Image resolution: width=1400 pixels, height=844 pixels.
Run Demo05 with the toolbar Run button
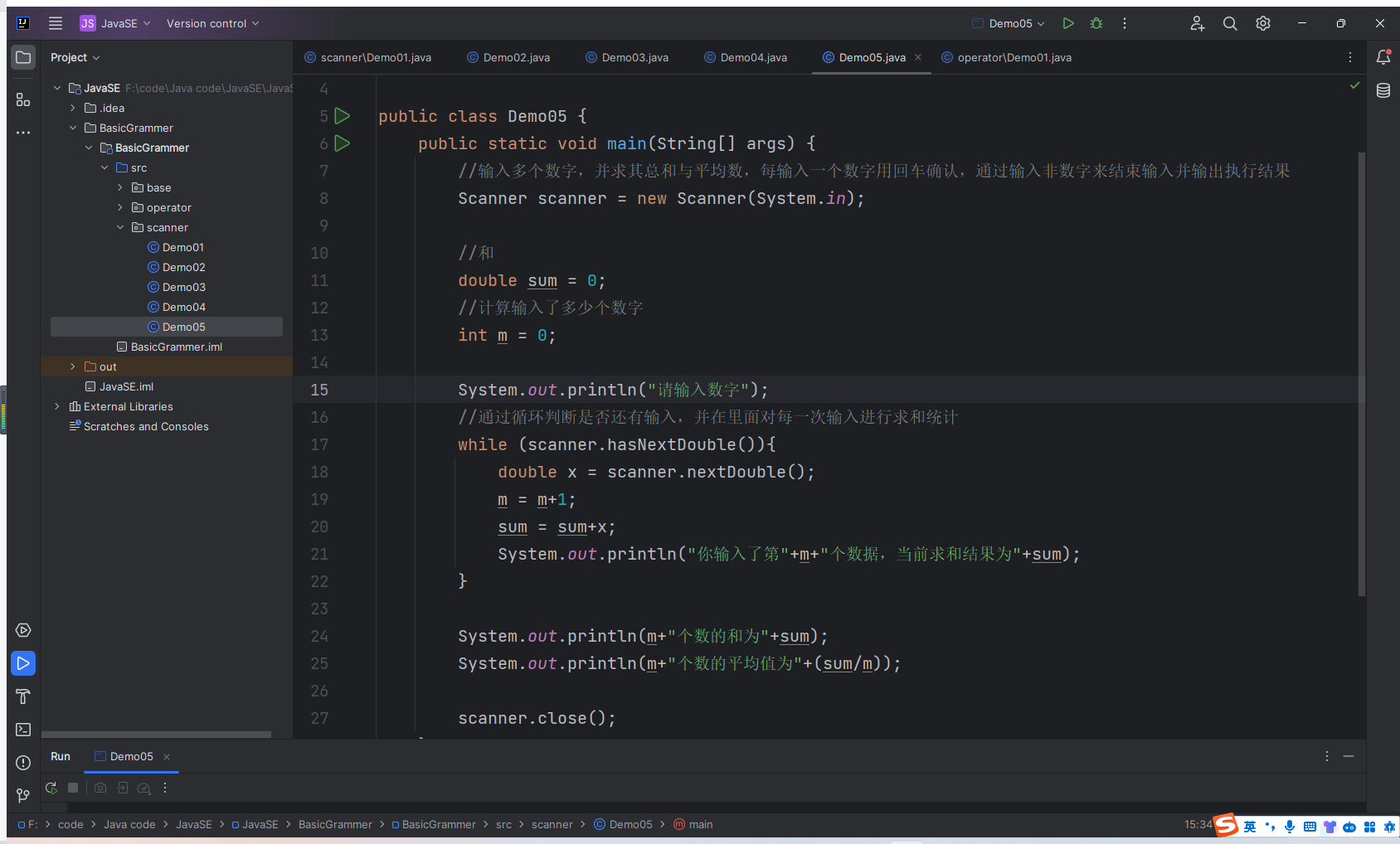click(1068, 23)
